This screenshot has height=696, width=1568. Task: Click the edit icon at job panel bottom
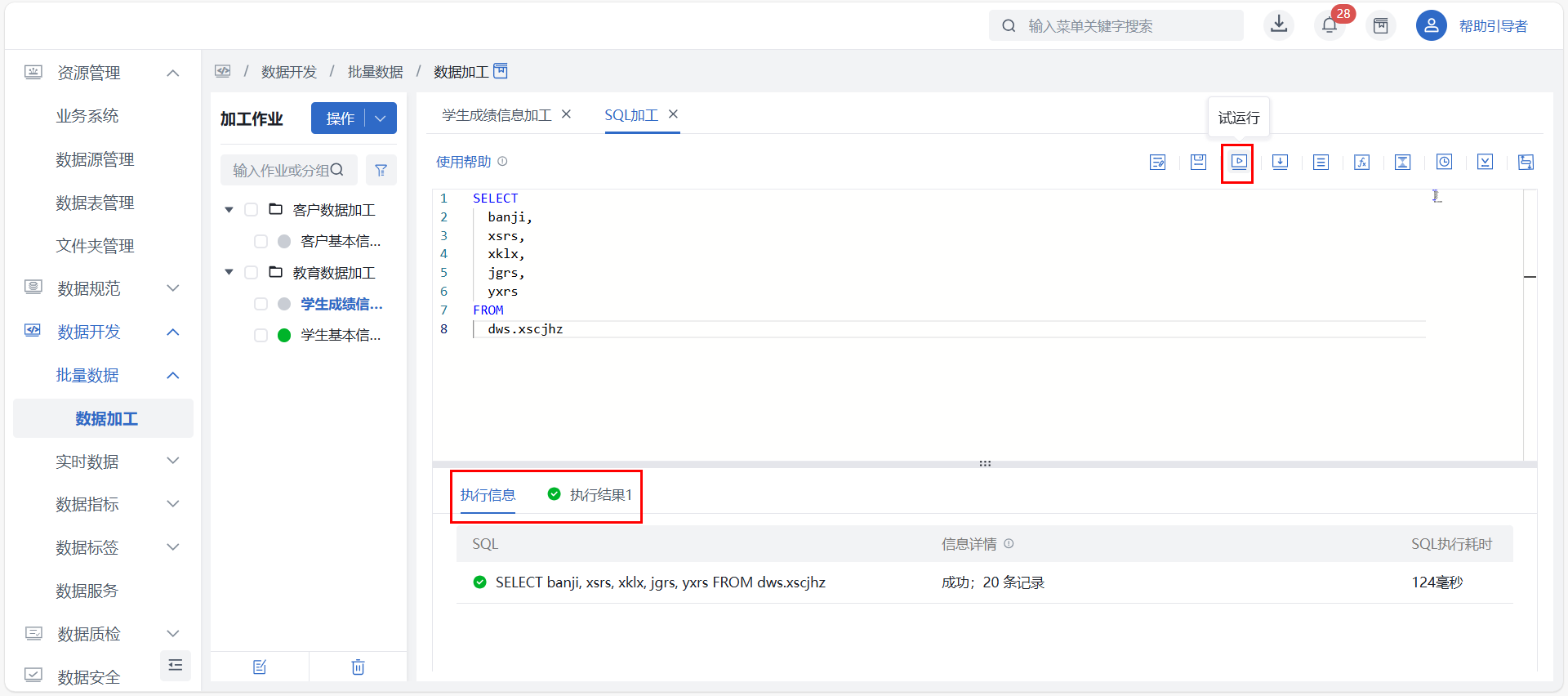260,667
